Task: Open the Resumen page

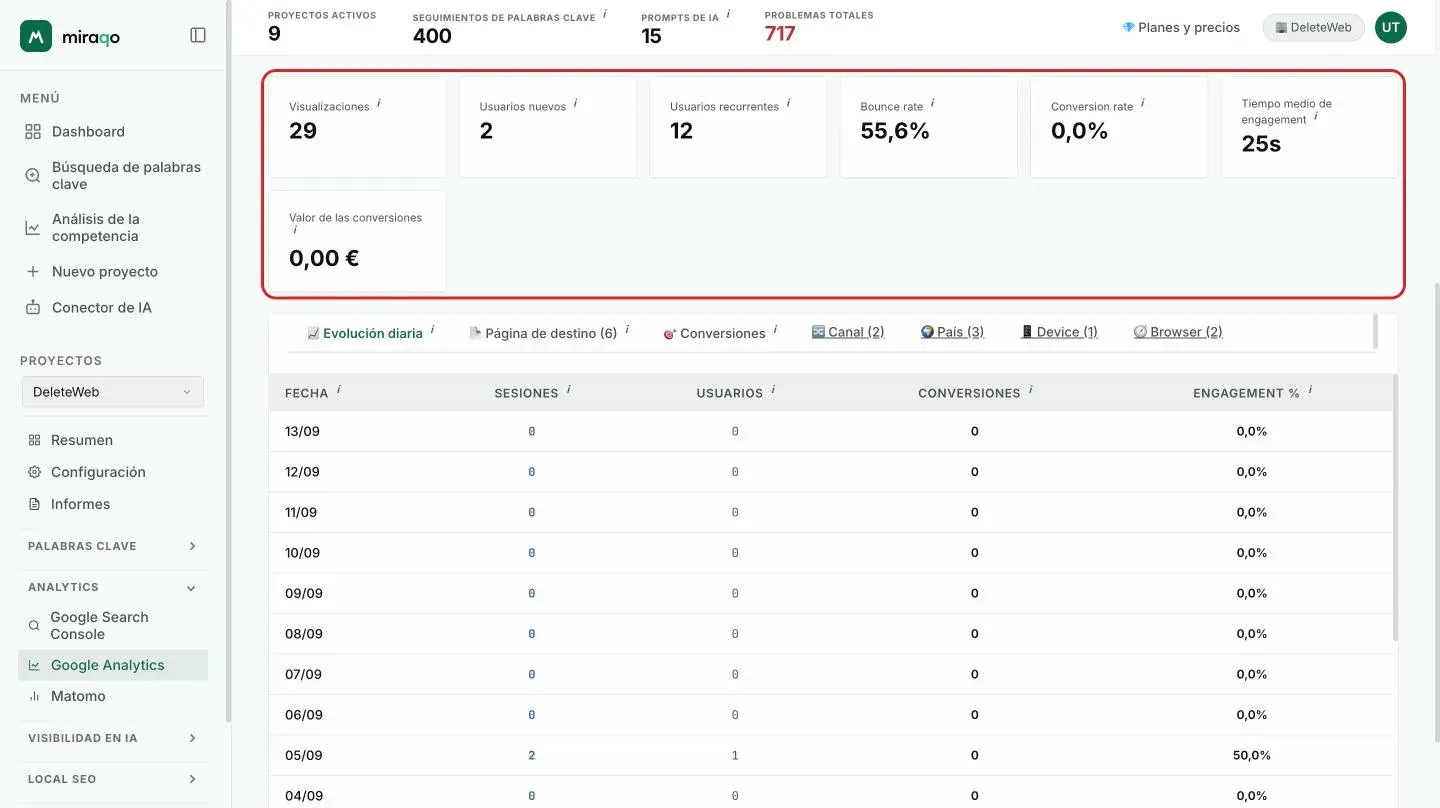Action: click(82, 440)
